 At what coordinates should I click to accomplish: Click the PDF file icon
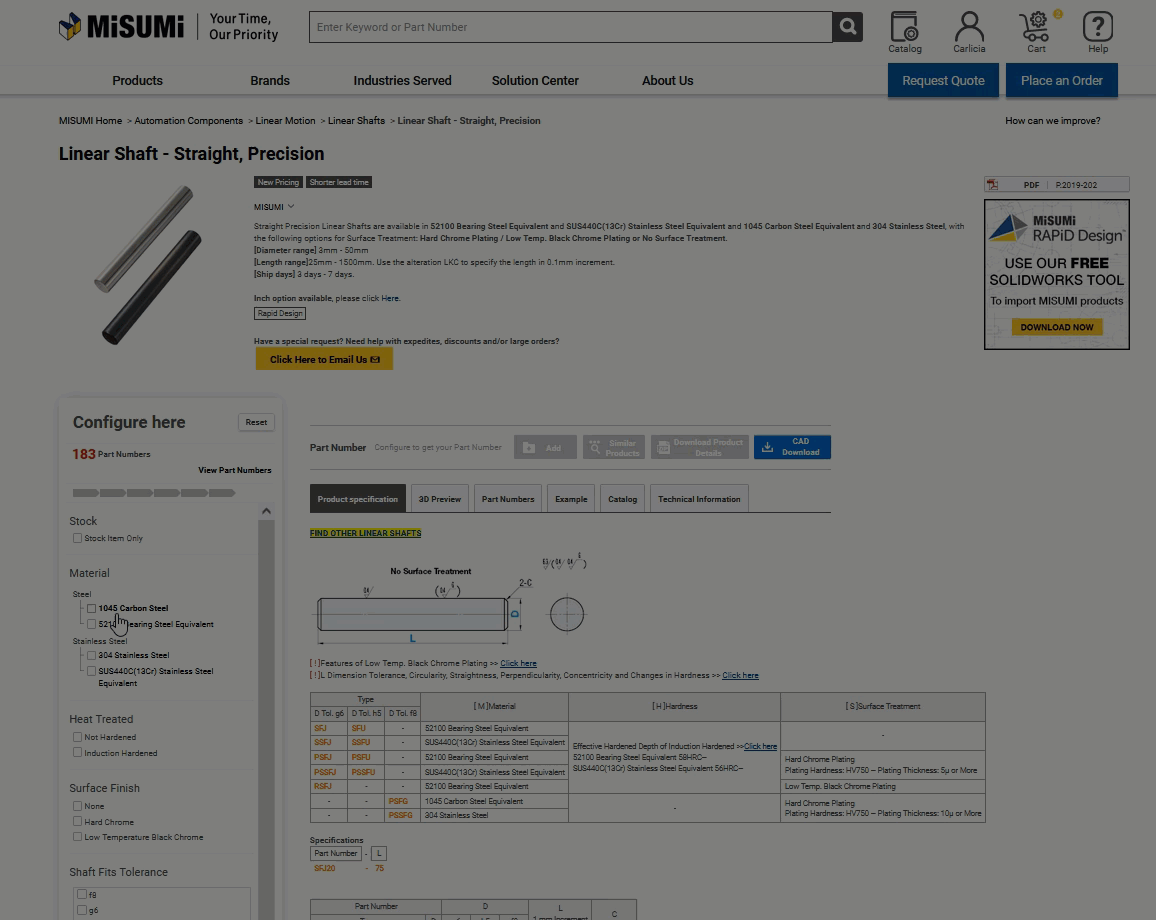coord(993,185)
